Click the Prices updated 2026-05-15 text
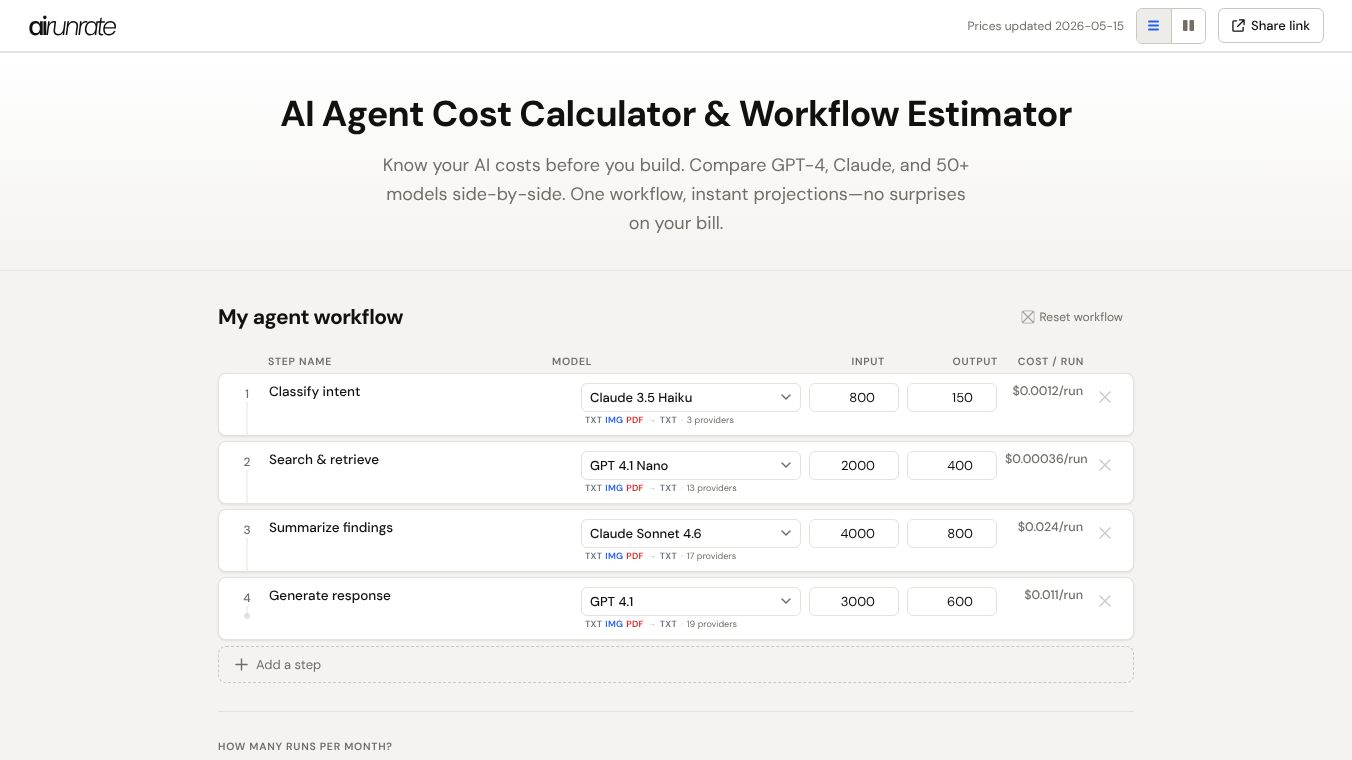1352x760 pixels. (1045, 26)
